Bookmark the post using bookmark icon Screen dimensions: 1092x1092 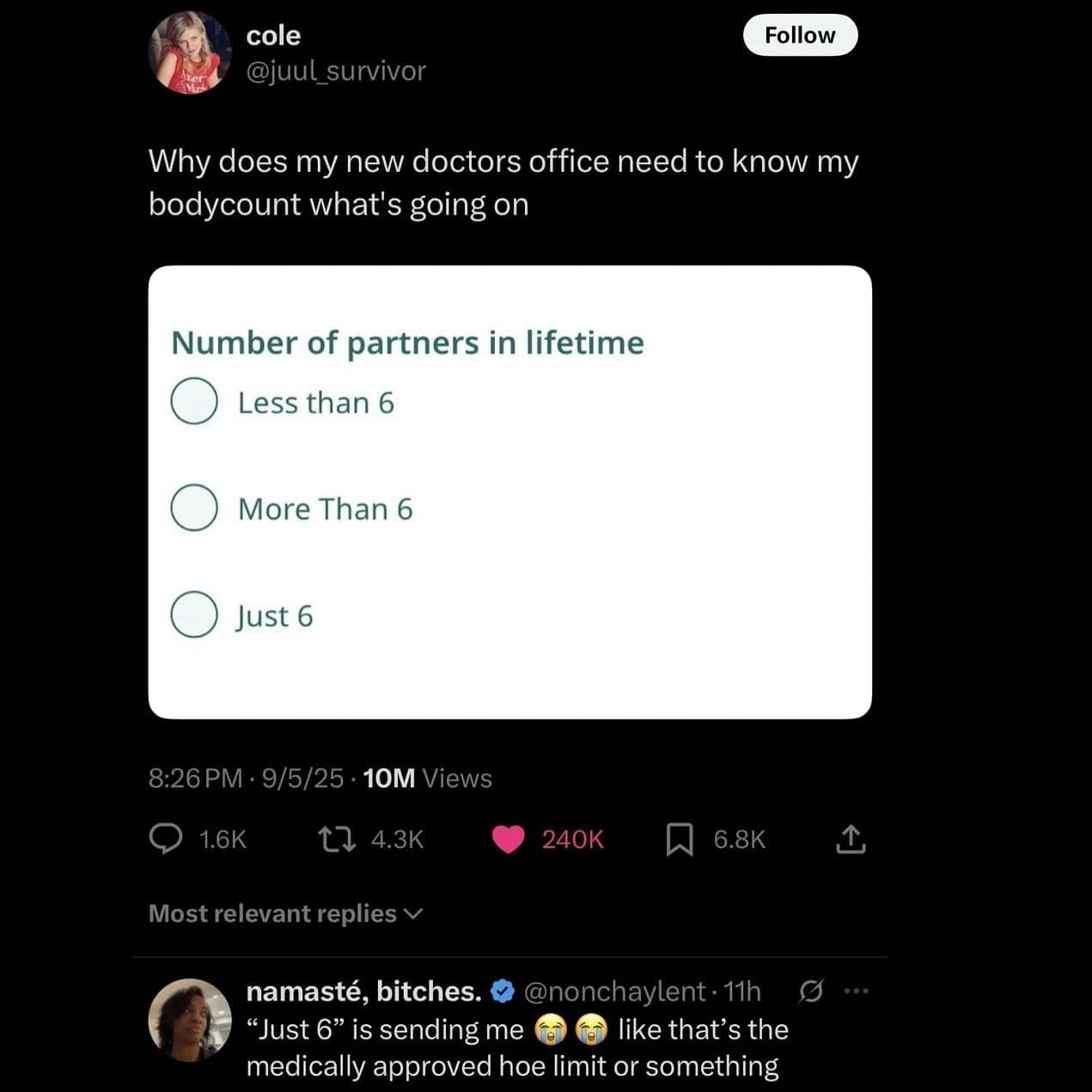pyautogui.click(x=680, y=839)
